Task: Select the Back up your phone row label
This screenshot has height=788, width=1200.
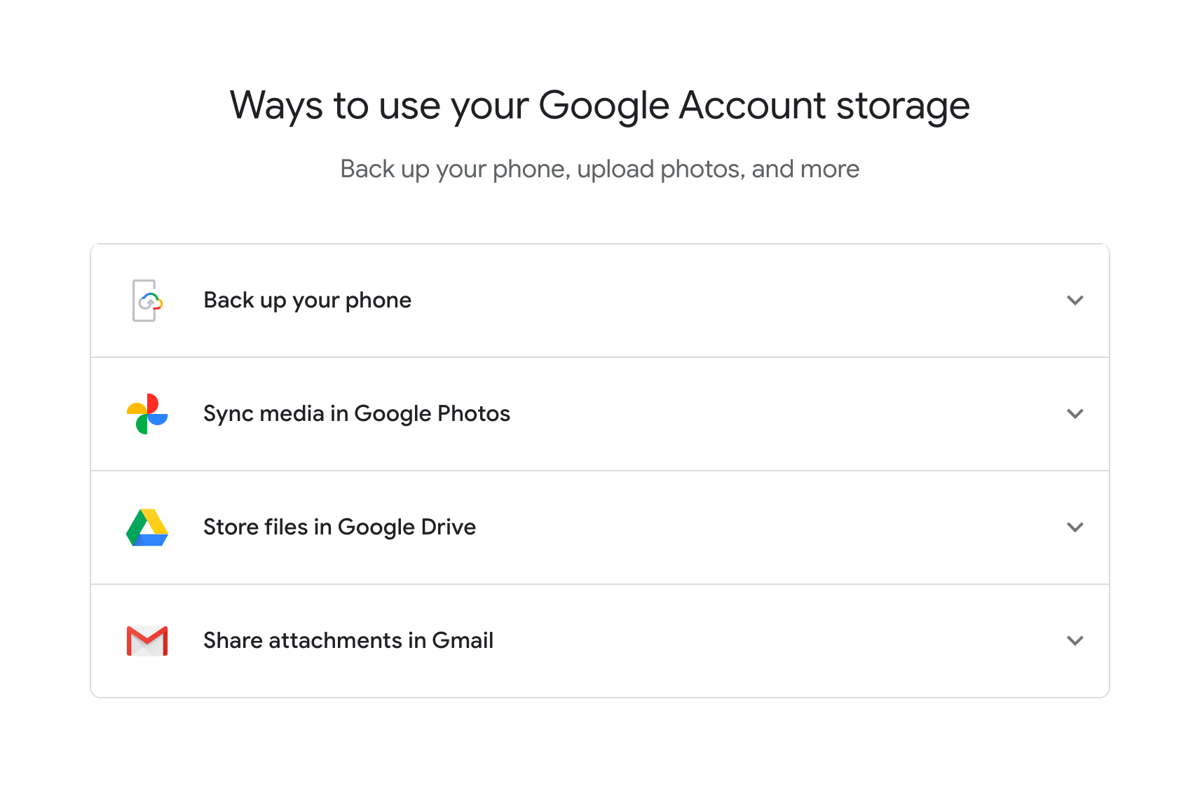Action: pos(307,300)
